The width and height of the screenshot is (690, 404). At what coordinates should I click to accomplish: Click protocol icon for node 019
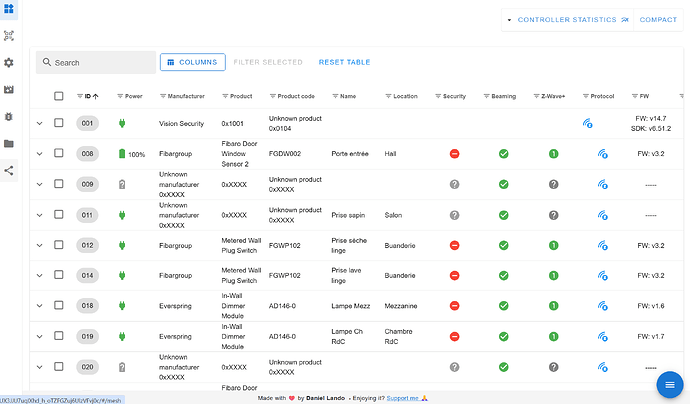(603, 337)
